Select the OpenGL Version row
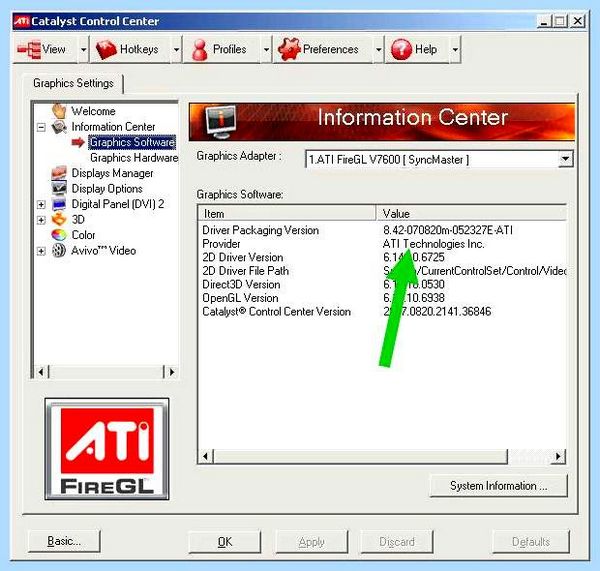Screen dimensions: 600x571 [x=382, y=298]
